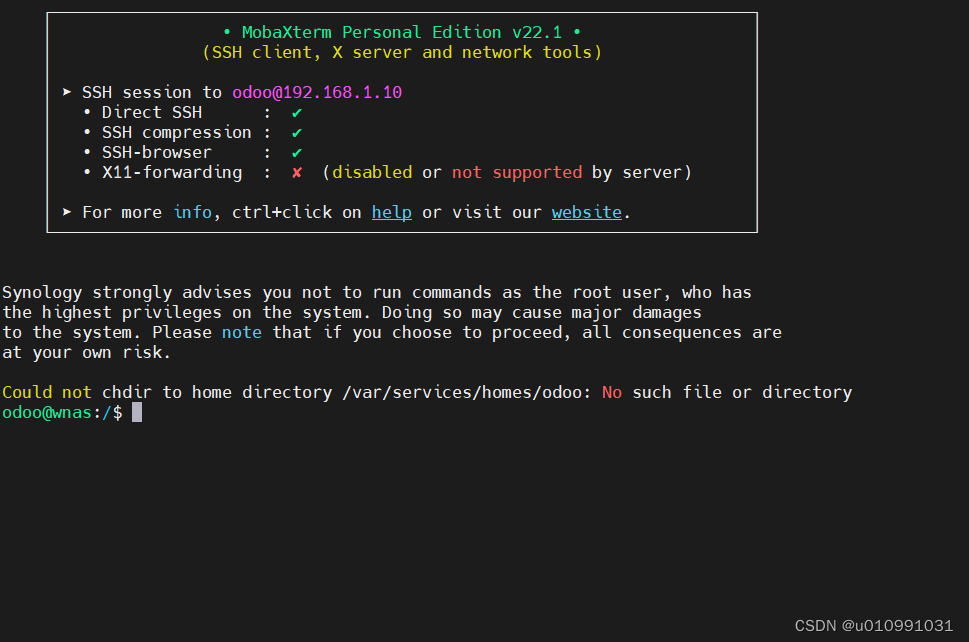The height and width of the screenshot is (642, 969).
Task: Click the highlighted word "info" in the banner
Action: (x=192, y=212)
